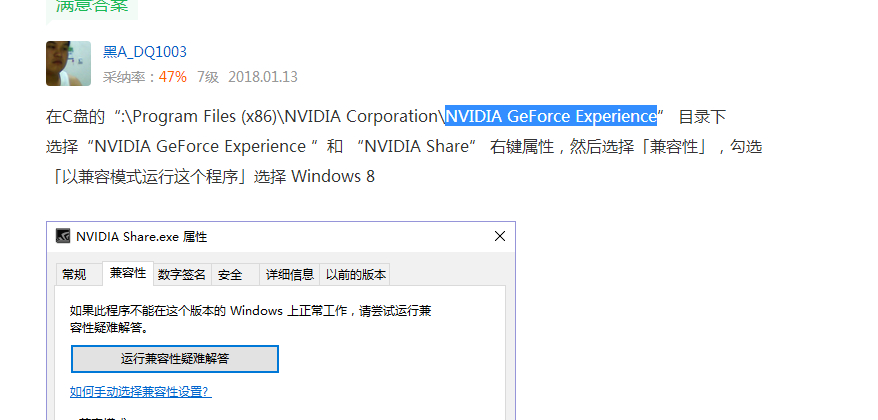Click the 满意答案 badge label
Screen dimensions: 878x420
(x=92, y=7)
